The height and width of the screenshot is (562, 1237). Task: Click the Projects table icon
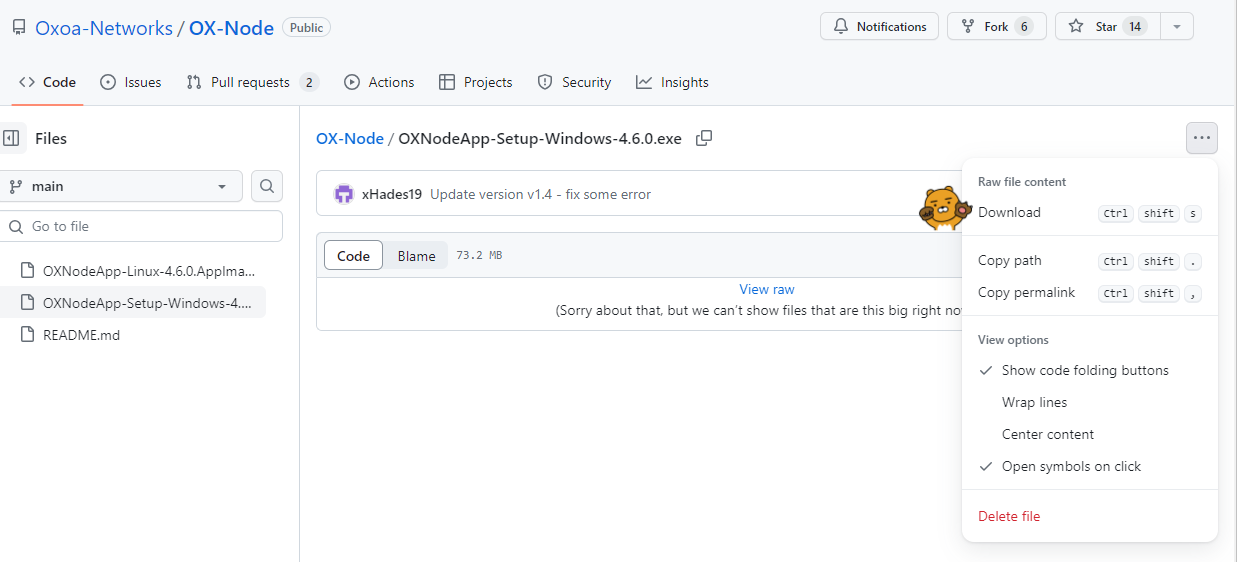pos(447,82)
